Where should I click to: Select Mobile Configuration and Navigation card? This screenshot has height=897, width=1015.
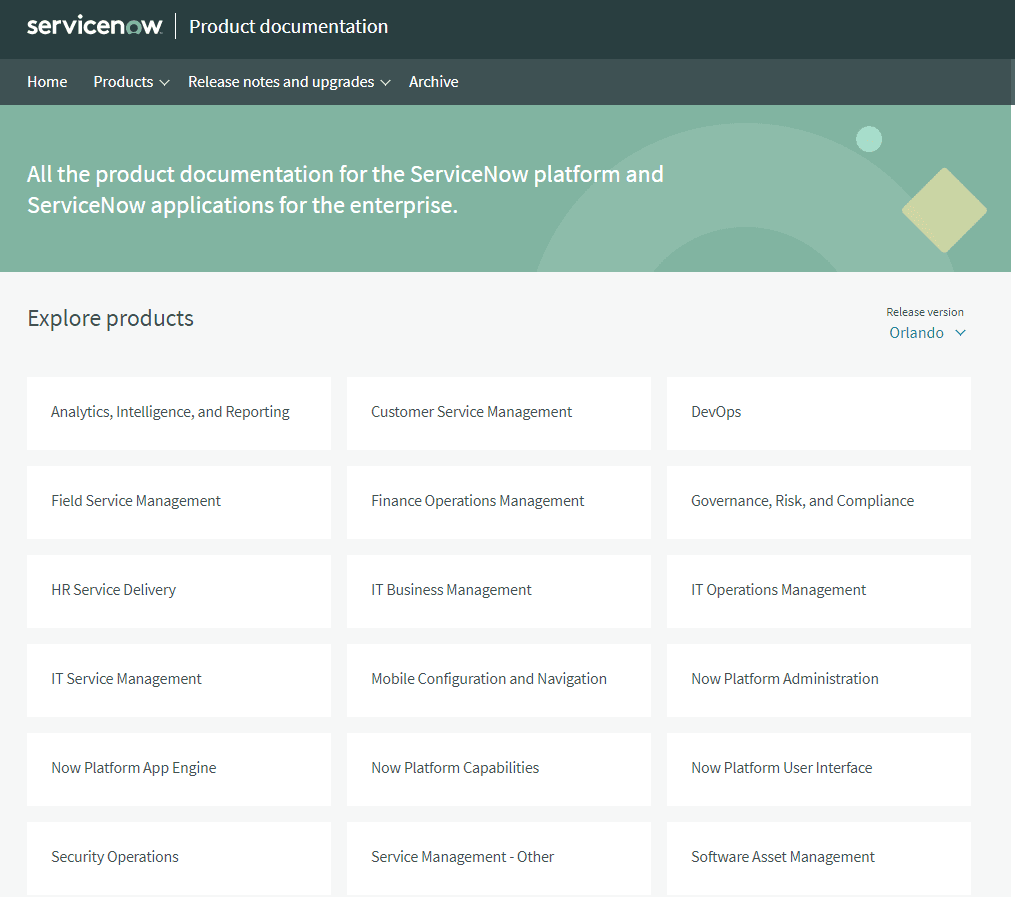(499, 680)
